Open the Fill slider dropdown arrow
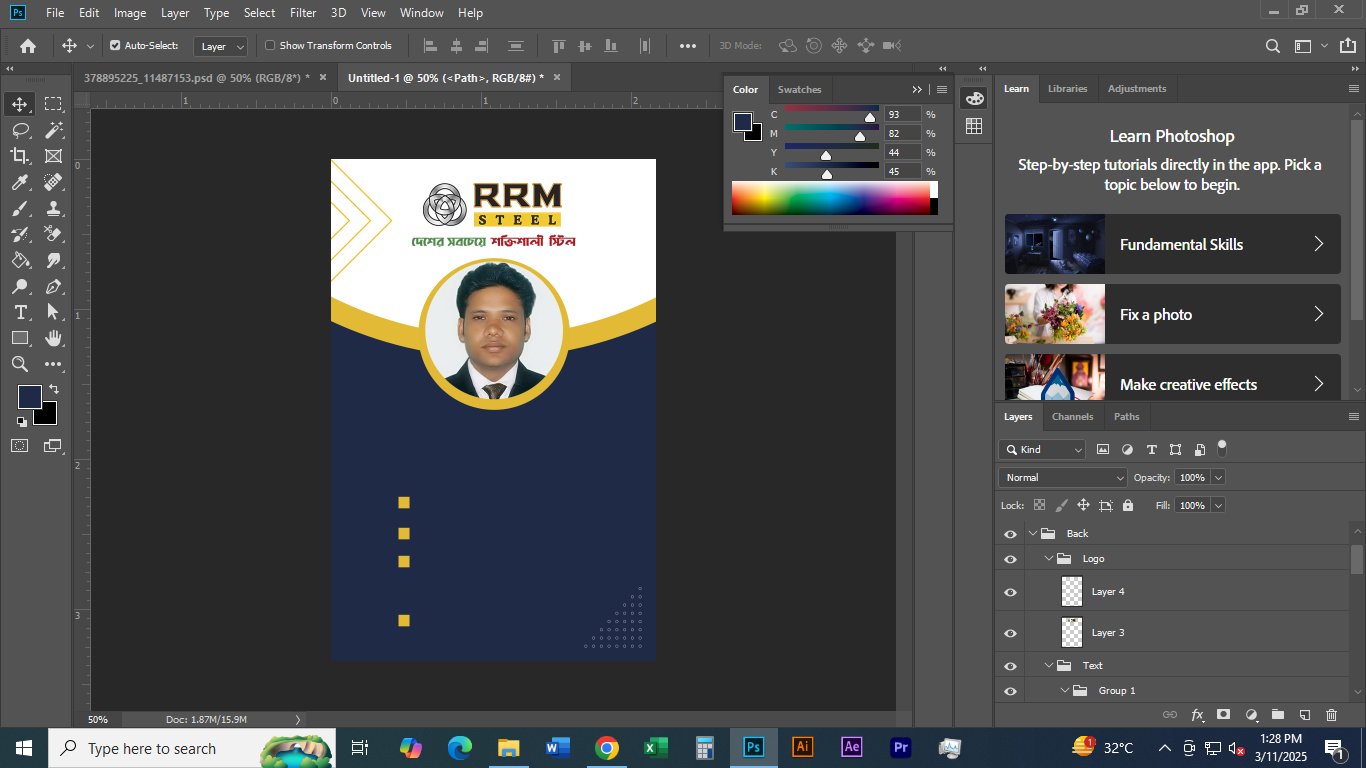The width and height of the screenshot is (1366, 768). pyautogui.click(x=1218, y=506)
